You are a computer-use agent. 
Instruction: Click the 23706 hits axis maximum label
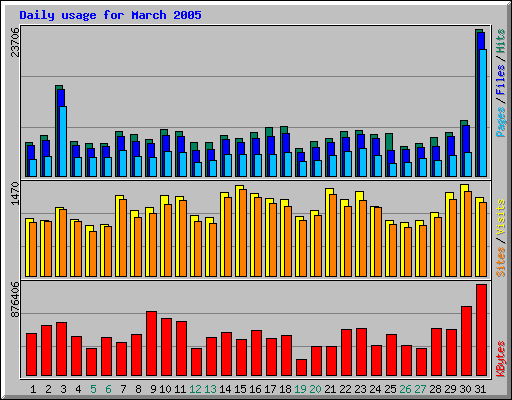pyautogui.click(x=16, y=42)
